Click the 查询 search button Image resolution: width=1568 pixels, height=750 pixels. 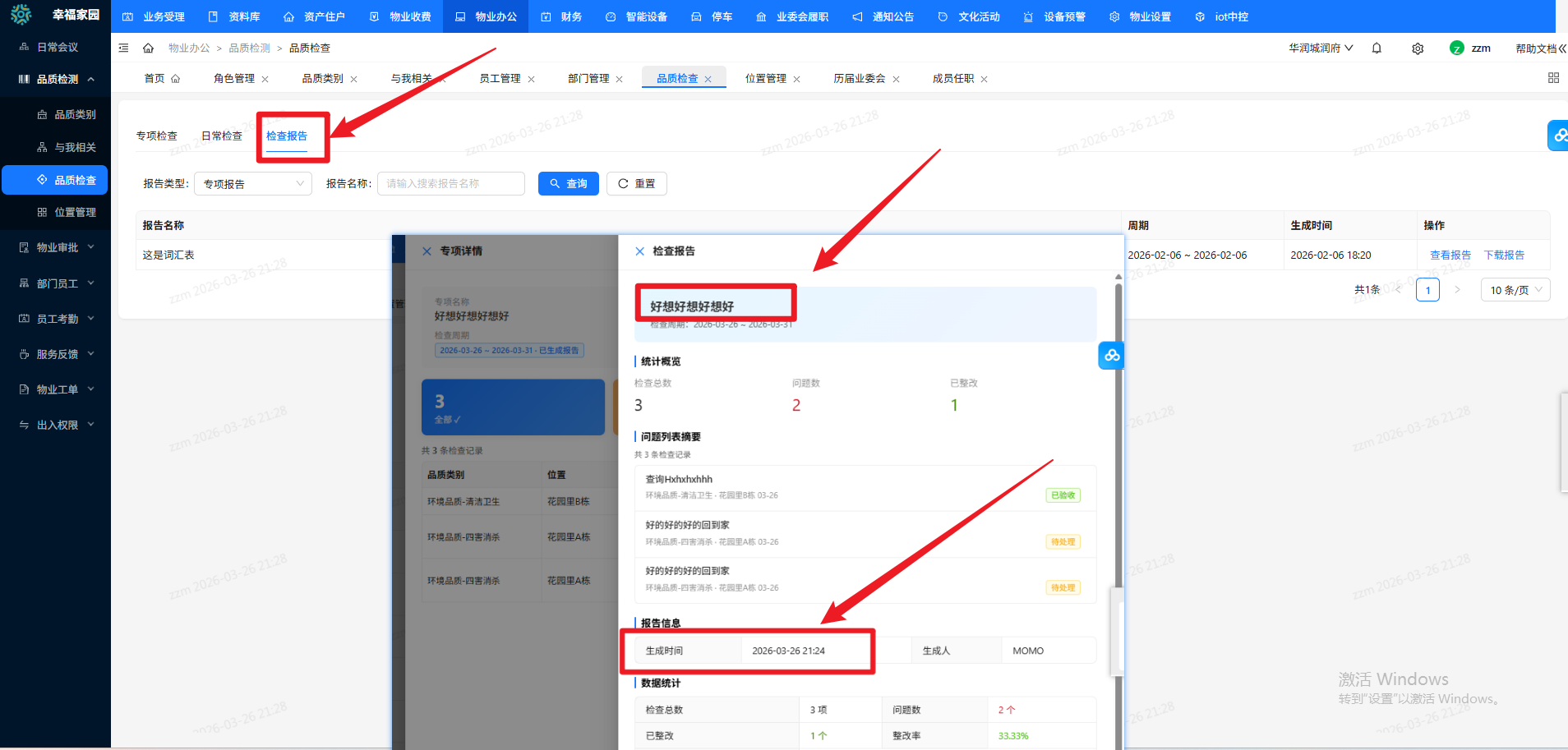coord(568,184)
